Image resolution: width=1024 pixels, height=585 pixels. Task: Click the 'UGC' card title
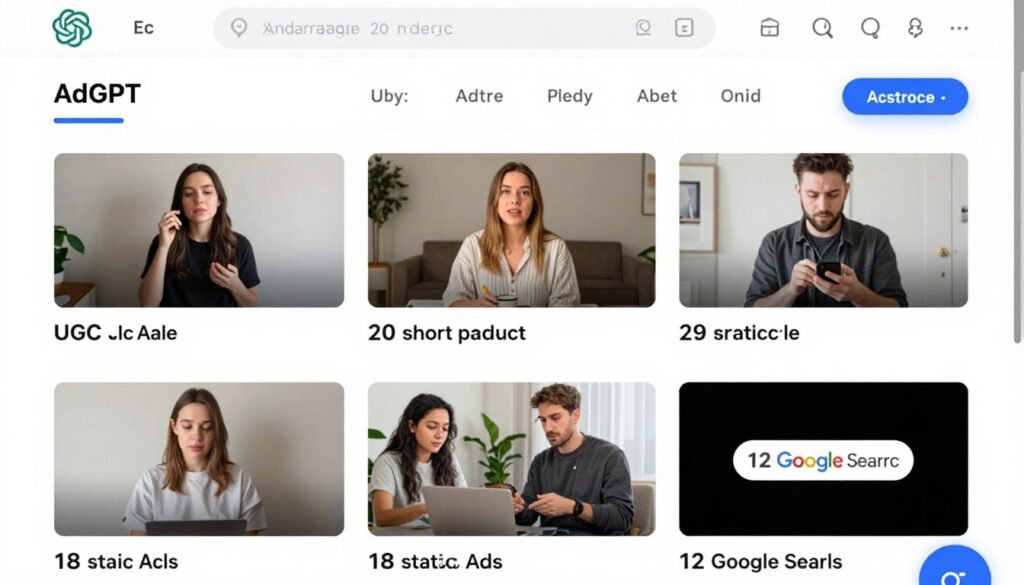coord(116,333)
